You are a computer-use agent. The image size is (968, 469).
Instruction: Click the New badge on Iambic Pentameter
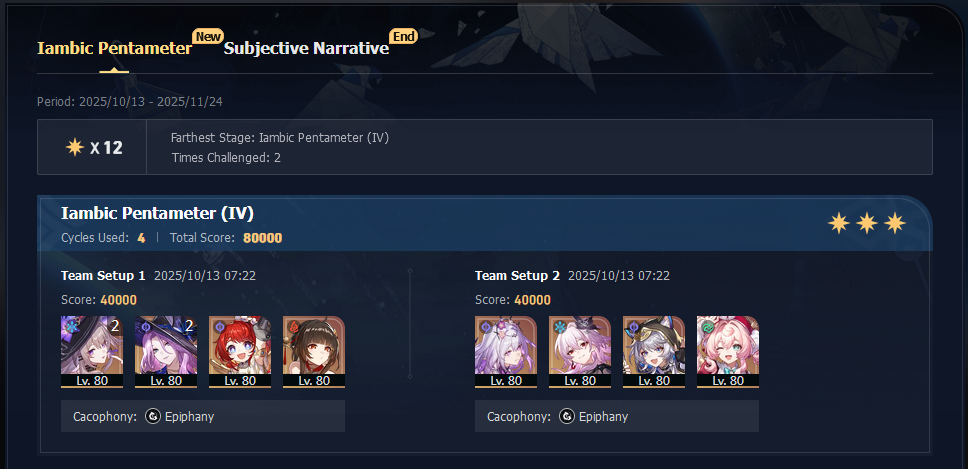pos(208,36)
